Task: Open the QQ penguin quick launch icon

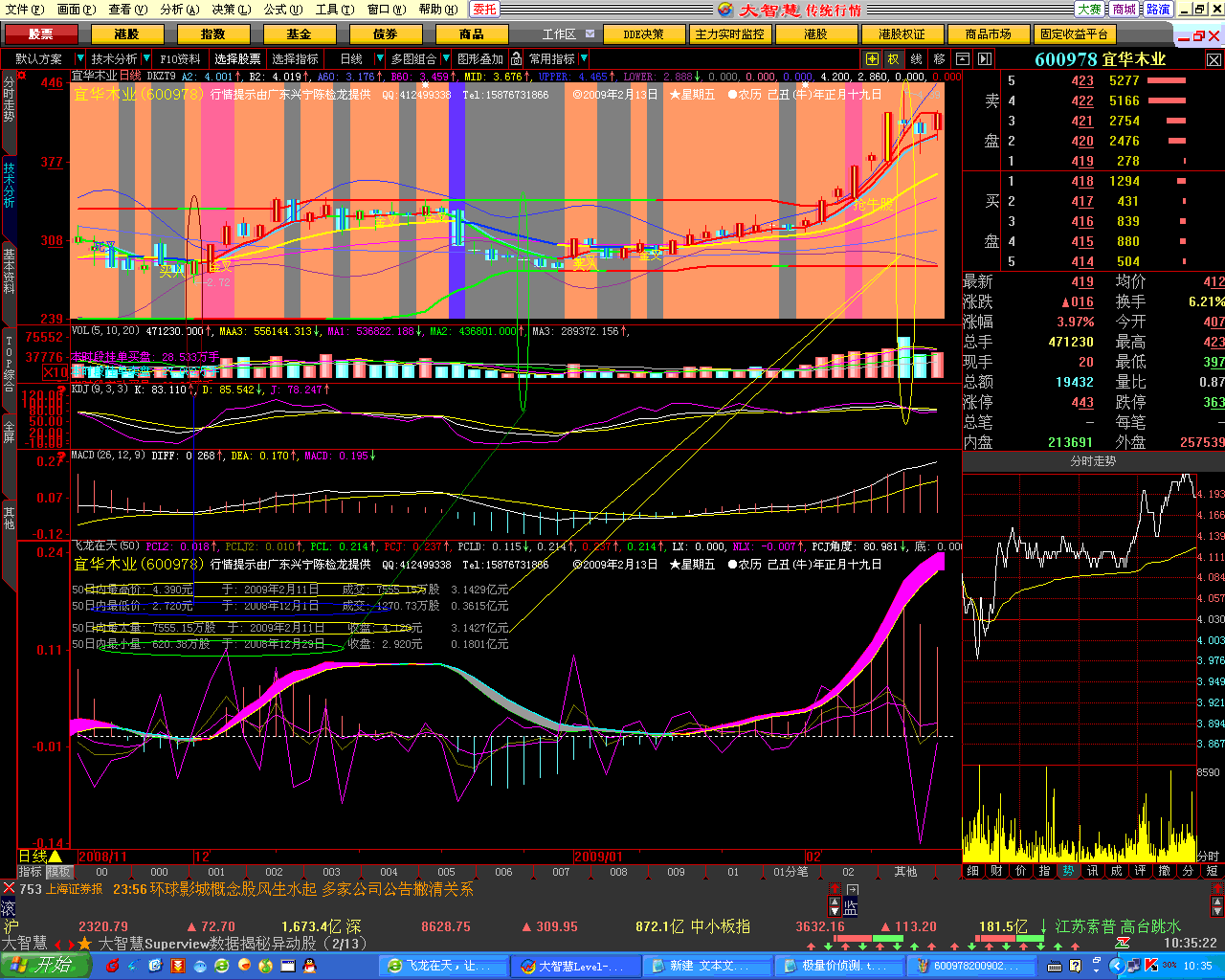Action: click(308, 967)
